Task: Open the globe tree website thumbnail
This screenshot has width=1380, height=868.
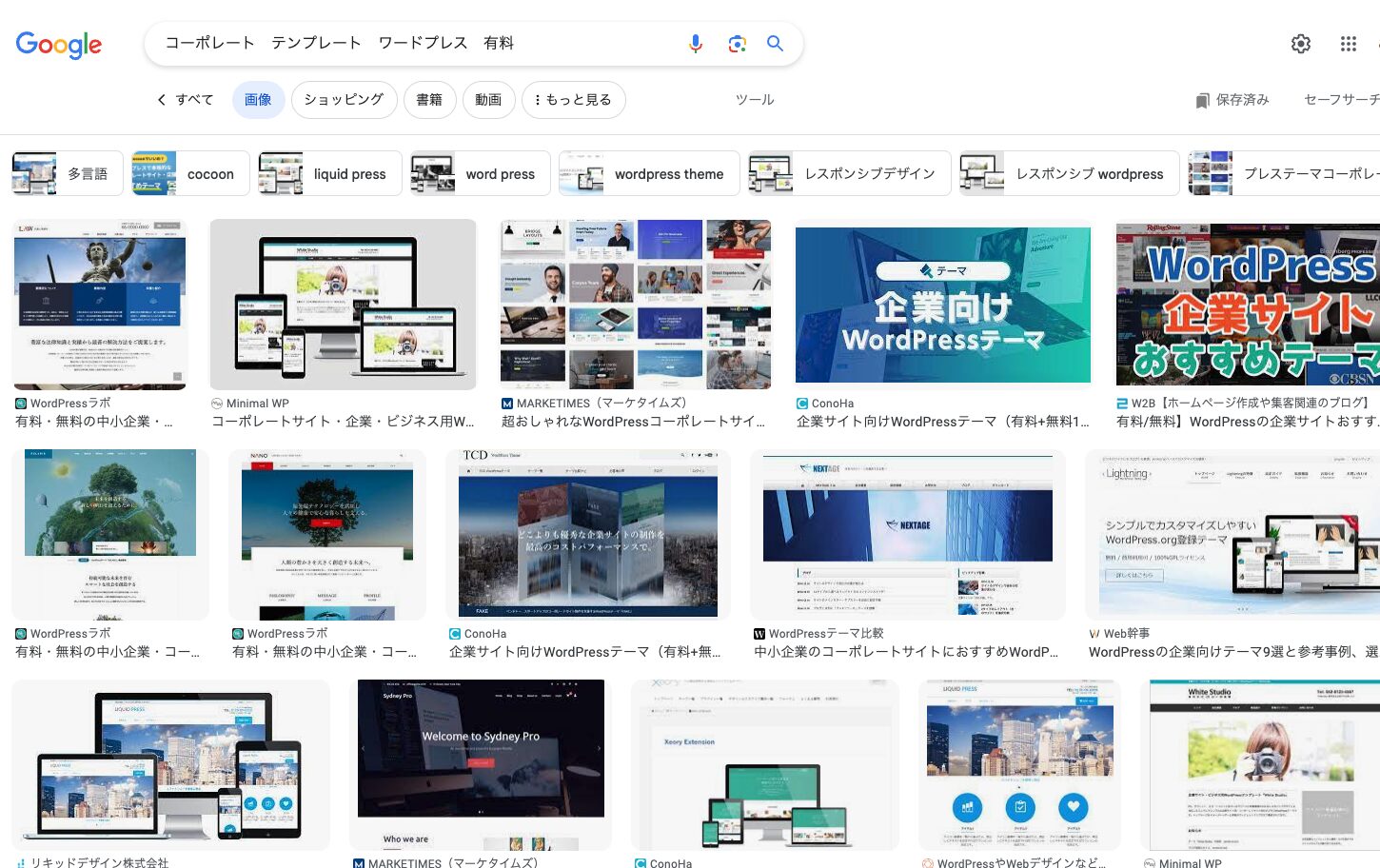Action: point(110,535)
